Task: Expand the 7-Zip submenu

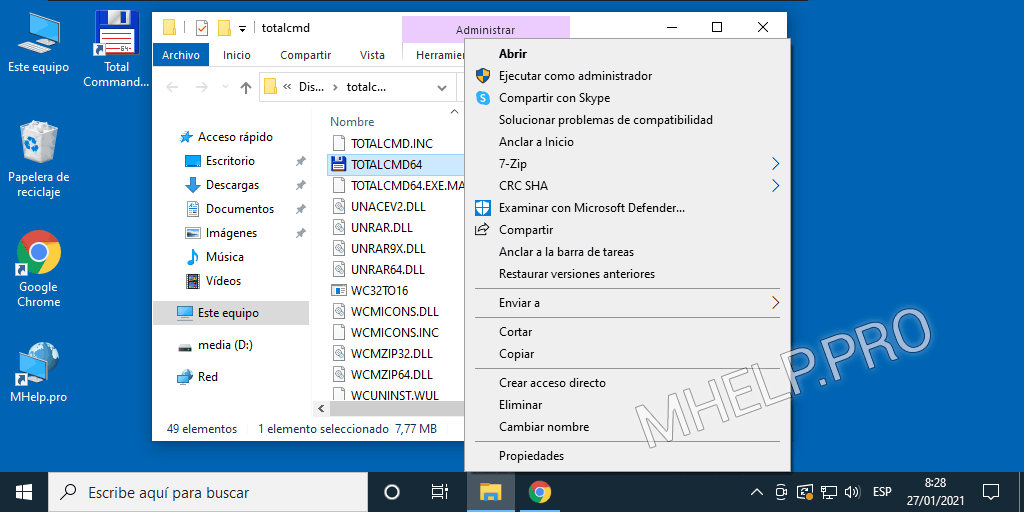Action: 775,164
